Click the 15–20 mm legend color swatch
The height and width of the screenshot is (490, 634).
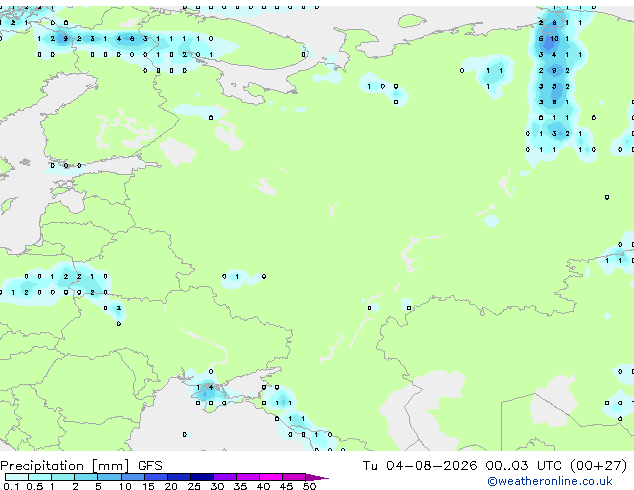coord(155,477)
